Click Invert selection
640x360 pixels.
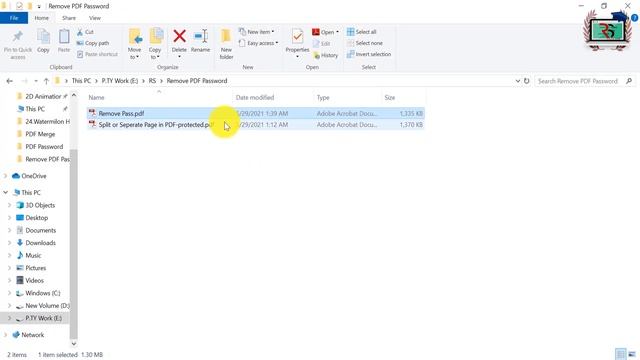pos(369,54)
